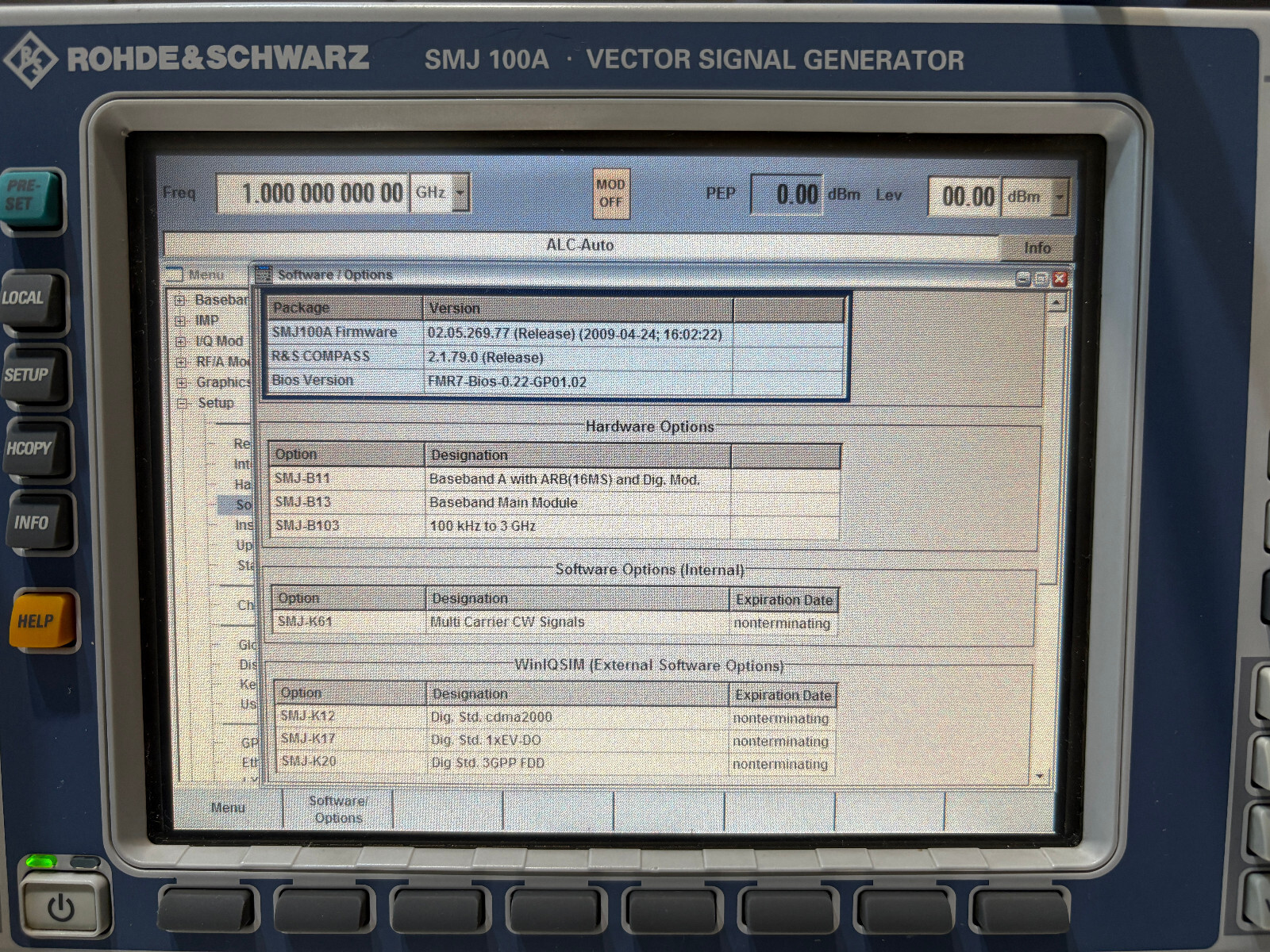
Task: Select the firmware version 02.05.269.77 cell
Action: (578, 334)
